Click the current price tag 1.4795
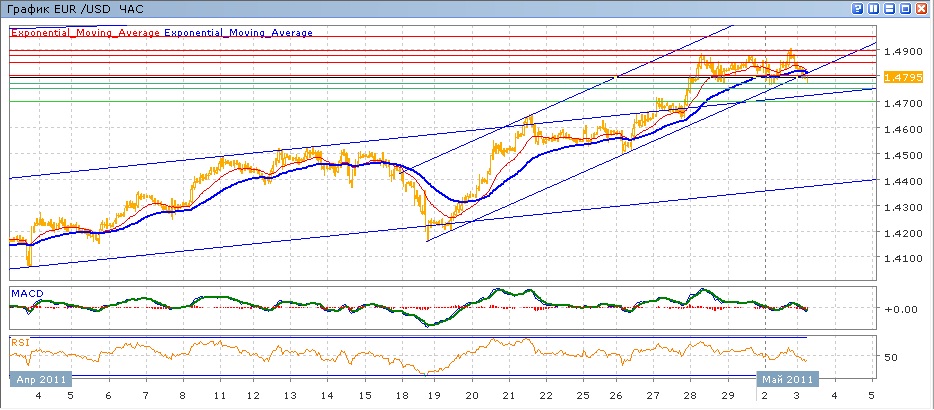The width and height of the screenshot is (934, 410). (x=904, y=77)
